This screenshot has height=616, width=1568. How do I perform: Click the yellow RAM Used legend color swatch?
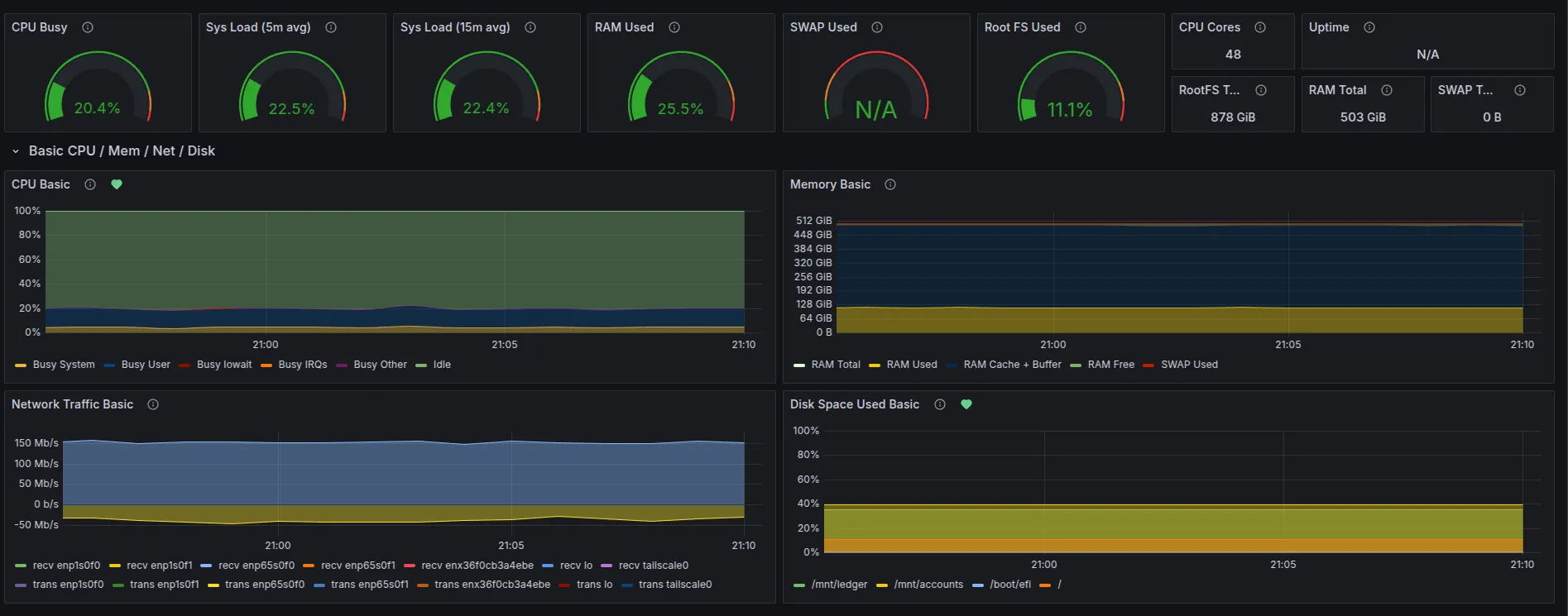click(x=875, y=365)
